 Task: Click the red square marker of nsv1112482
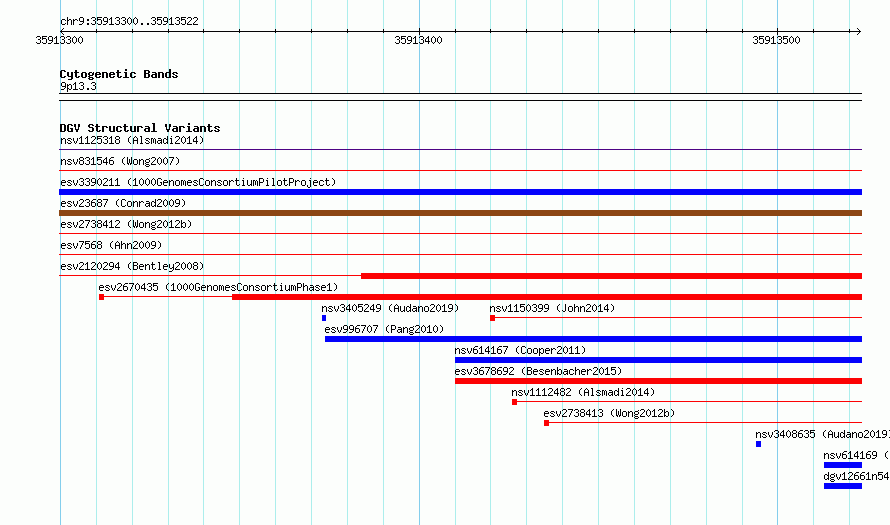(515, 402)
